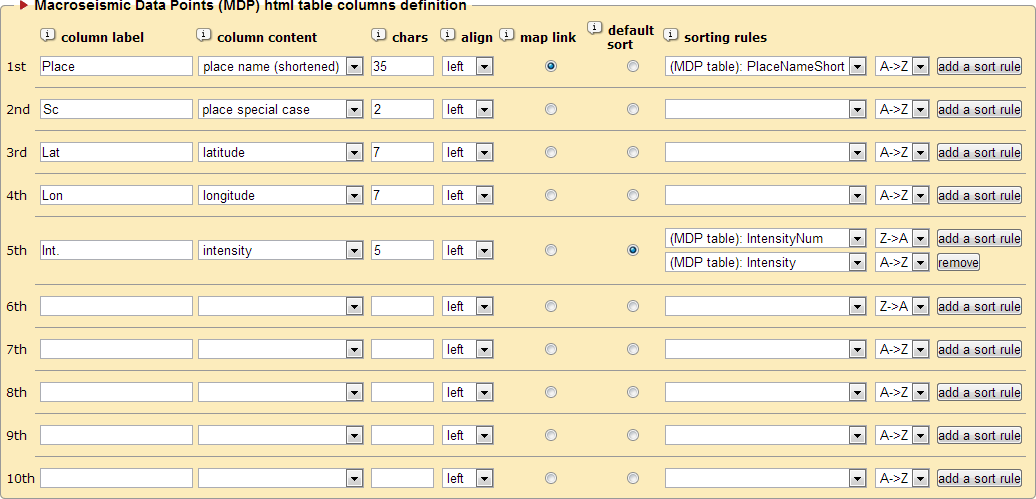Click the info icon beside sorting rules
The image size is (1036, 499).
(x=670, y=35)
